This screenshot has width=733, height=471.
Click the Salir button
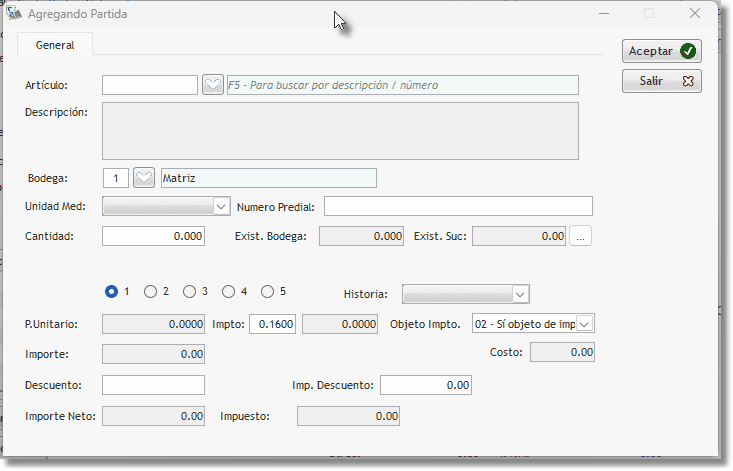(x=661, y=81)
